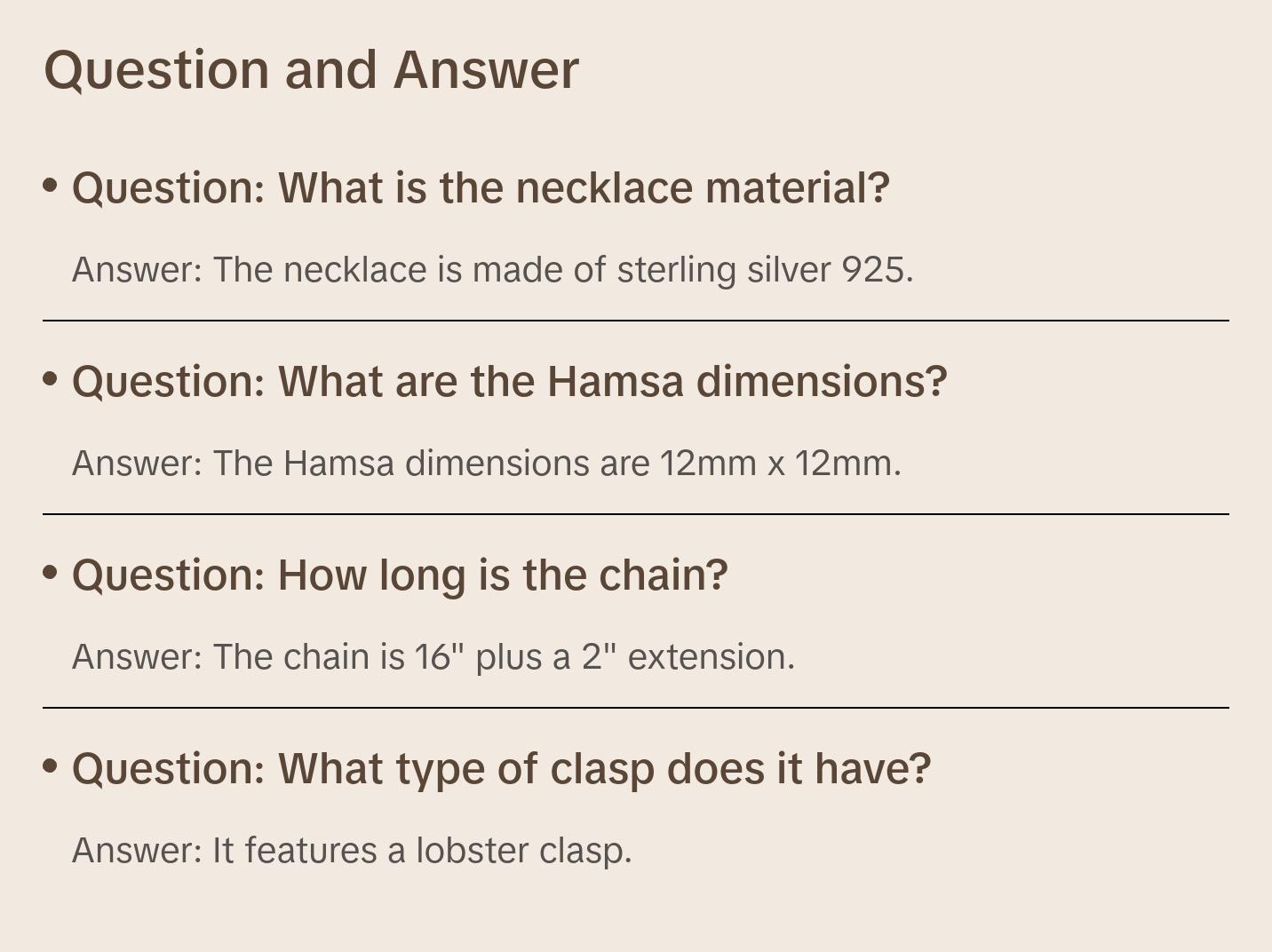Click the clasp type question

tap(501, 769)
